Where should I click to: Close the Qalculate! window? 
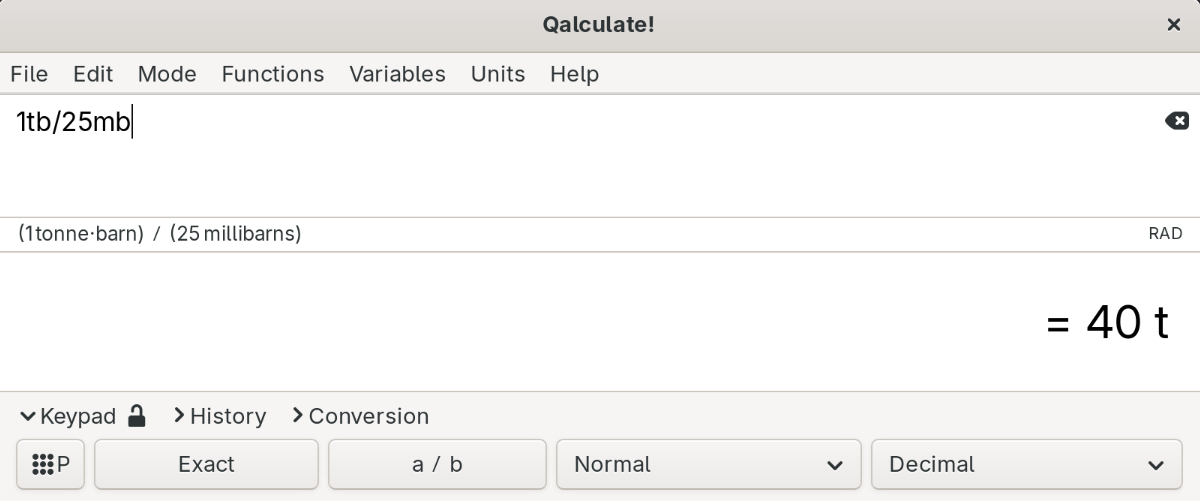[x=1174, y=25]
